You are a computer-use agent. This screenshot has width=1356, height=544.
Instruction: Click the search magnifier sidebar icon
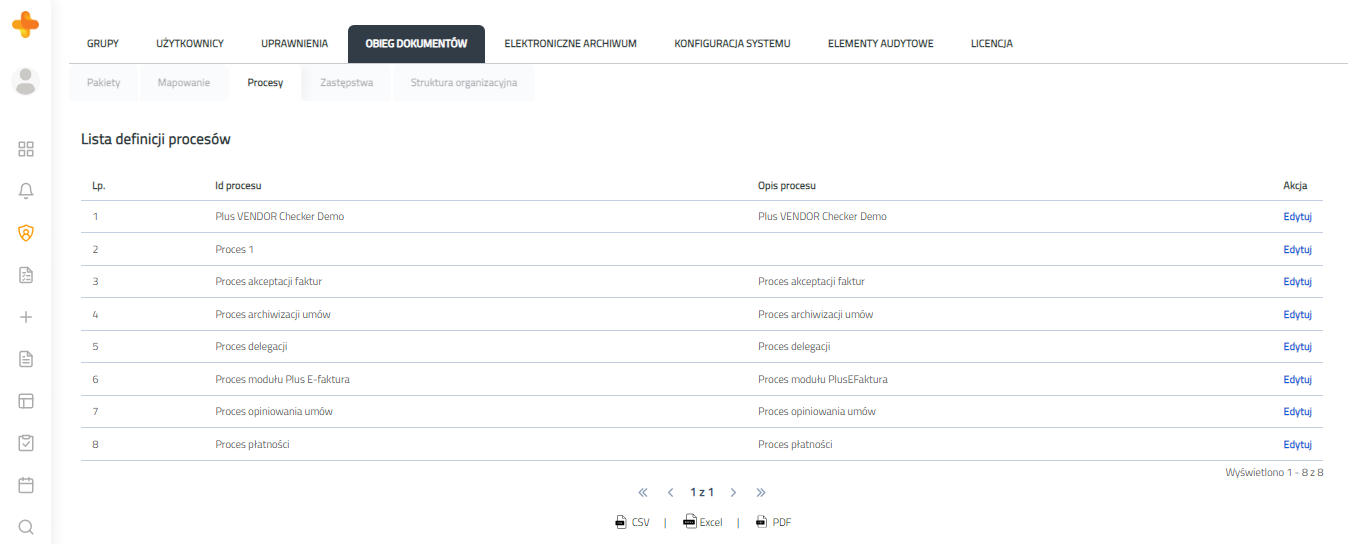[x=26, y=527]
